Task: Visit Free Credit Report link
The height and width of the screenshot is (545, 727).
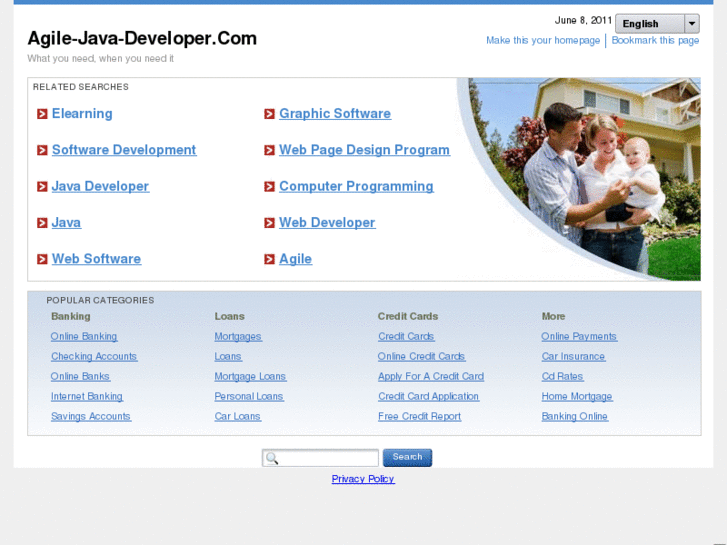Action: tap(420, 417)
